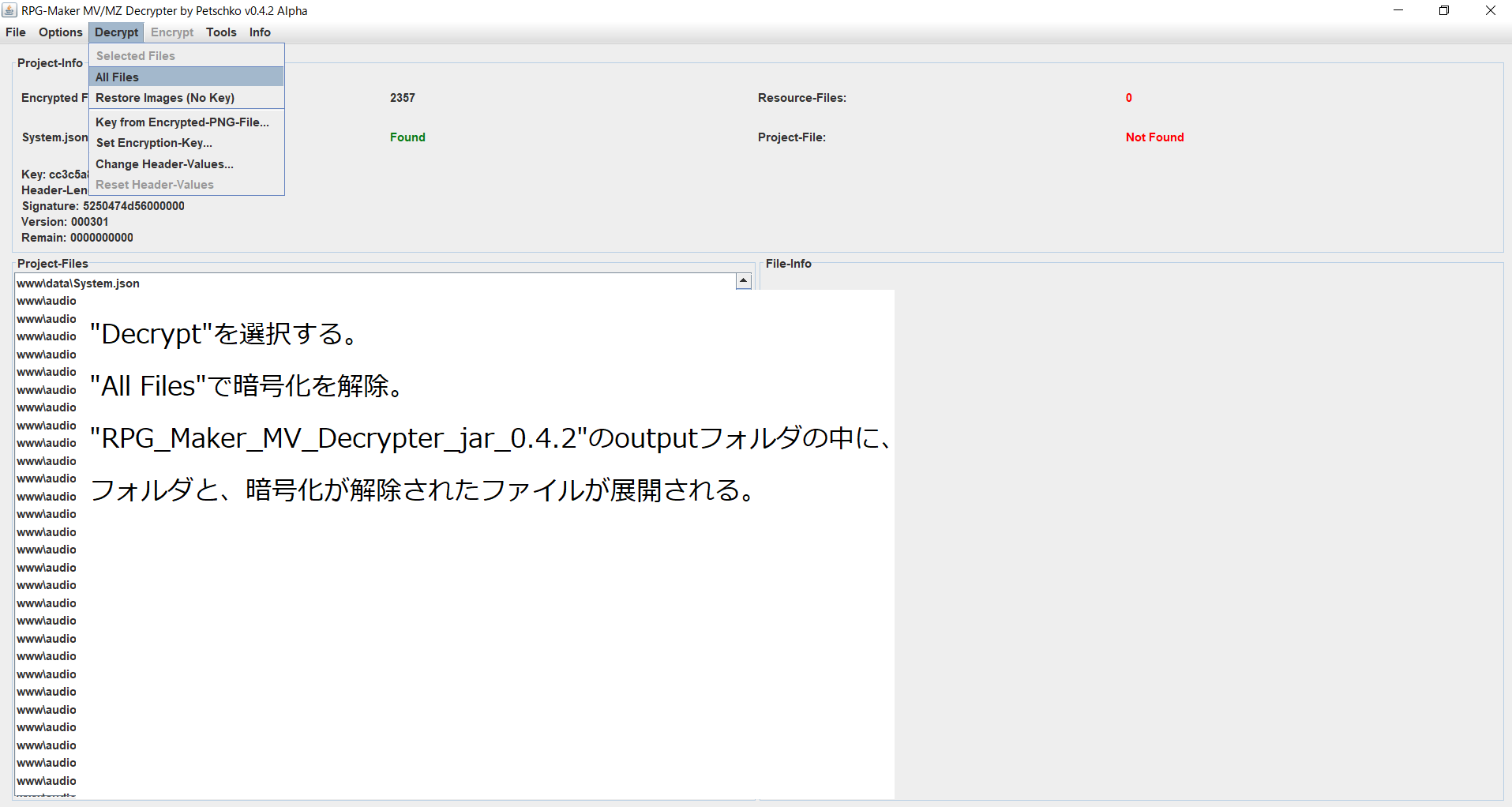
Task: Choose Key from Encrypted-PNG-File...
Action: click(x=186, y=122)
